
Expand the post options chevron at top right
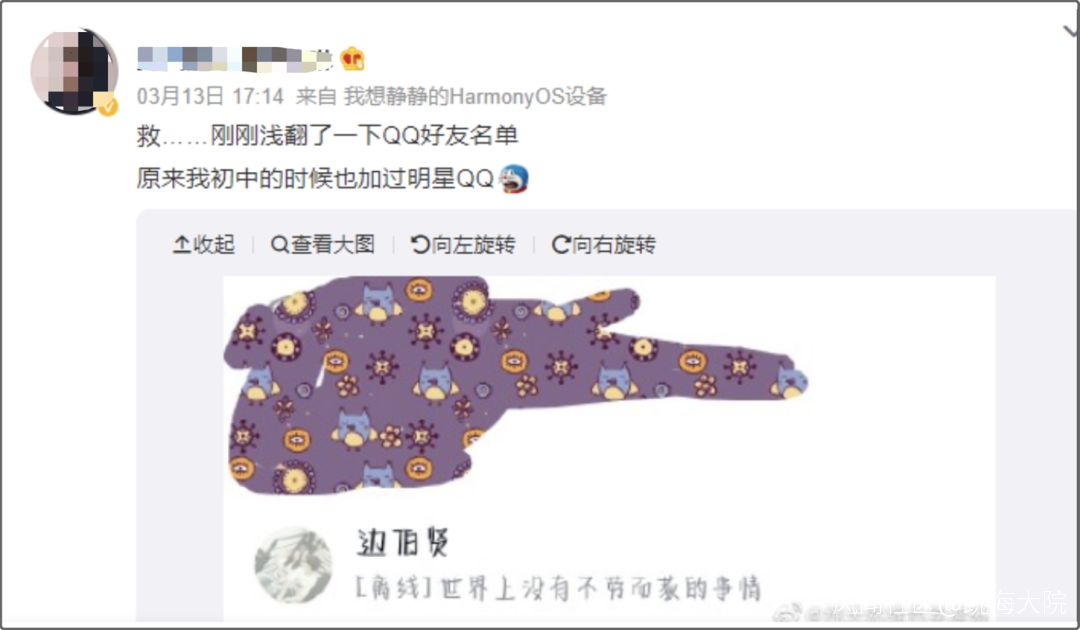click(1070, 30)
